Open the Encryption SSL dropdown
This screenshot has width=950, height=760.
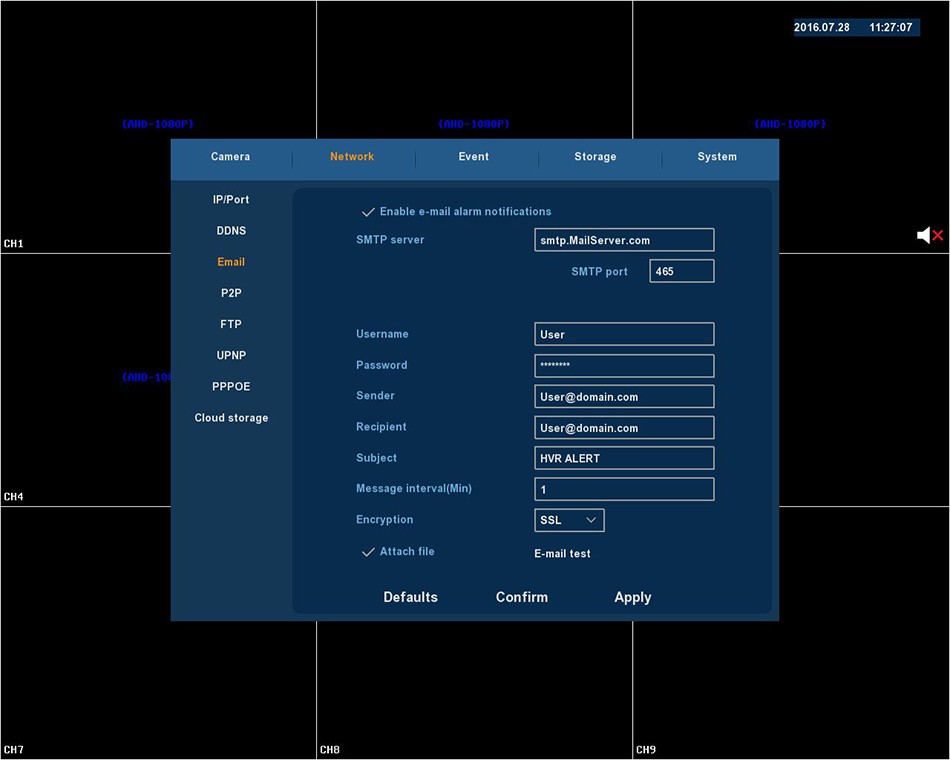[x=569, y=520]
